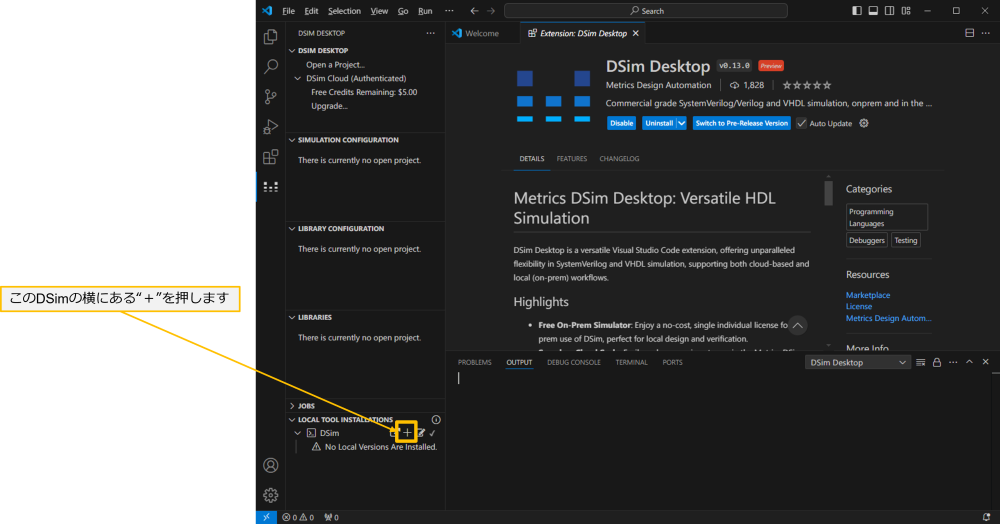Viewport: 1000px width, 524px height.
Task: Collapse the DSim tree node
Action: point(298,433)
